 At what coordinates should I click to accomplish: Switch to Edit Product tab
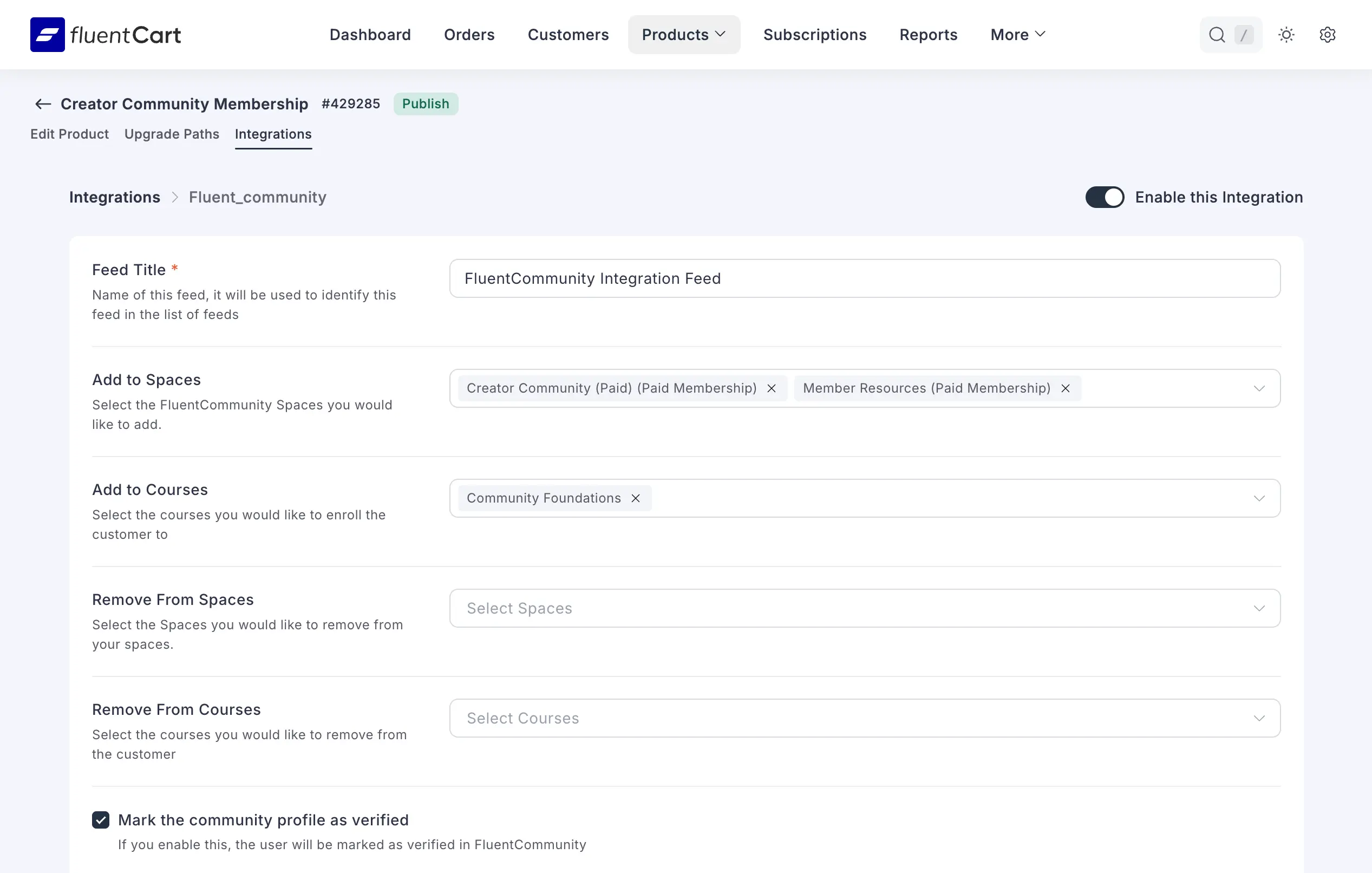click(69, 134)
